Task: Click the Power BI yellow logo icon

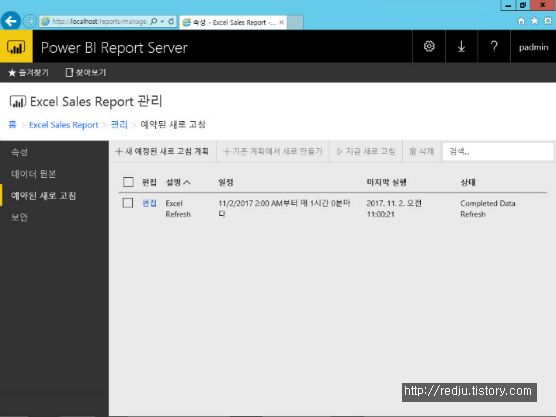Action: 16,46
